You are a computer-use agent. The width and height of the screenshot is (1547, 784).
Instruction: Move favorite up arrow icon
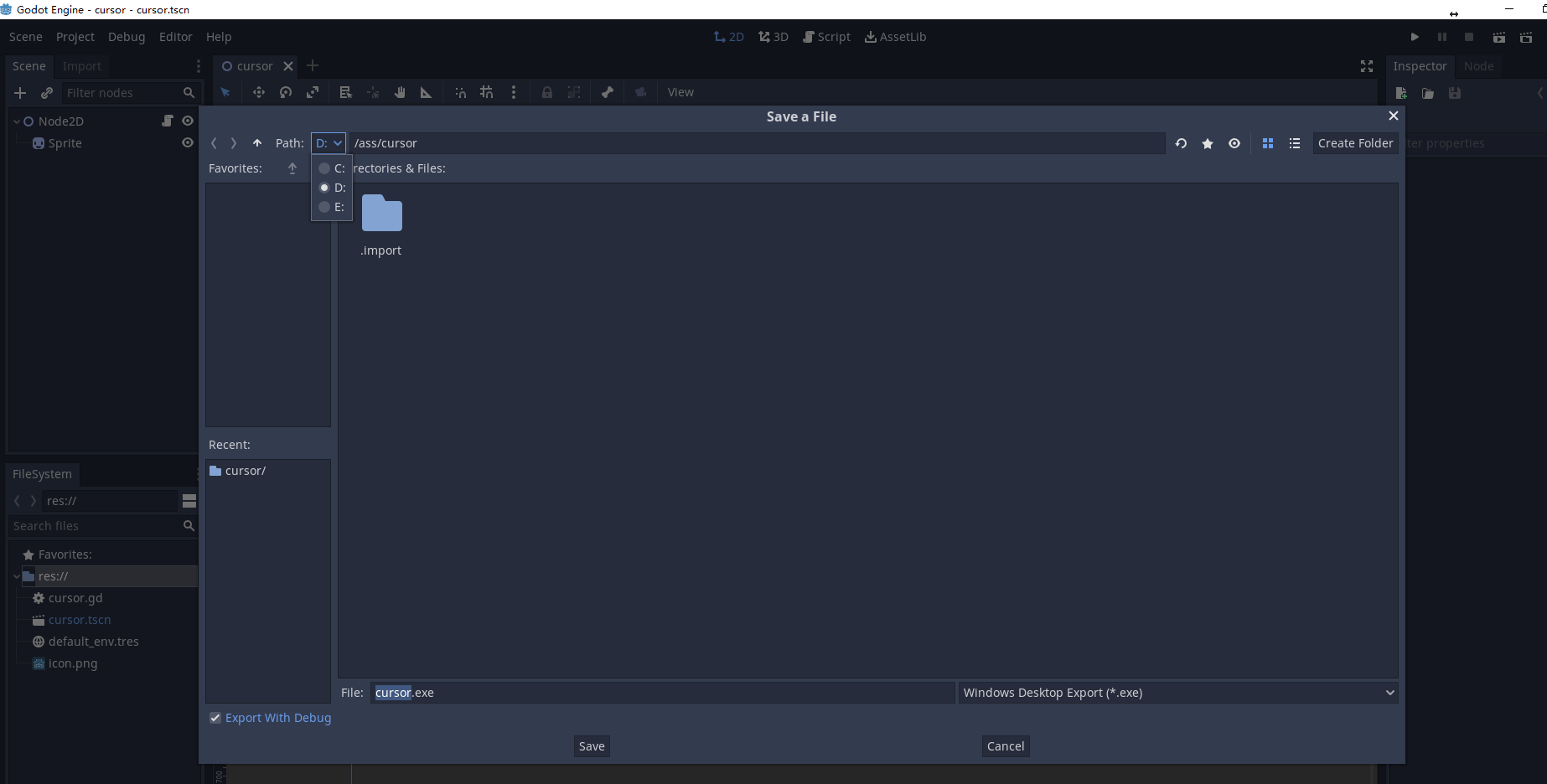tap(292, 168)
